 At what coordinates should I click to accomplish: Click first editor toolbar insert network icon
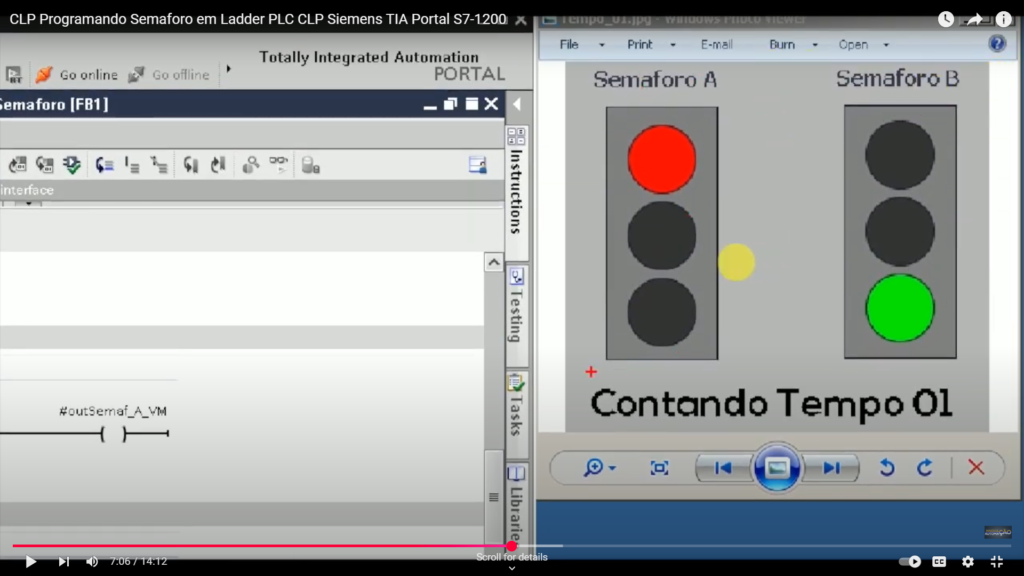[x=18, y=165]
